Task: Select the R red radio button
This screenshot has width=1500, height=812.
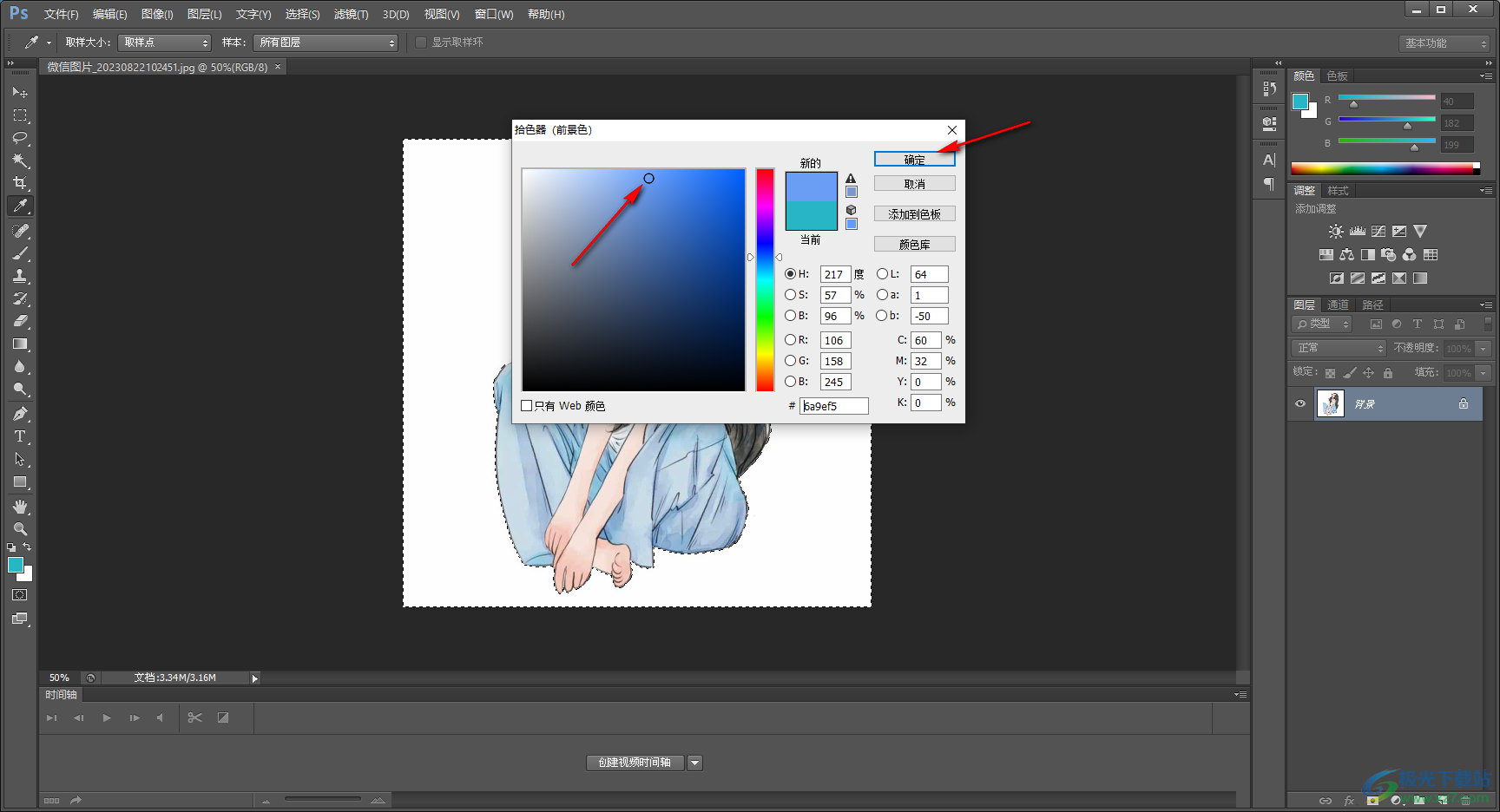Action: click(790, 340)
